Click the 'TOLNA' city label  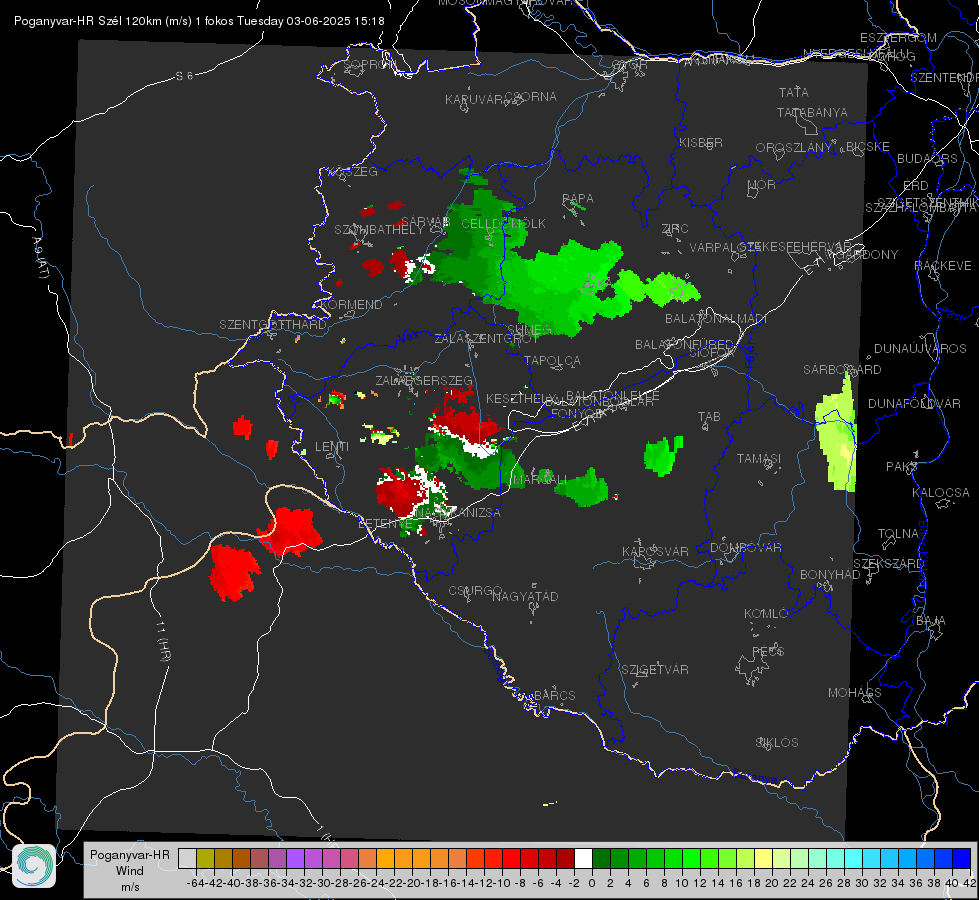coord(898,533)
